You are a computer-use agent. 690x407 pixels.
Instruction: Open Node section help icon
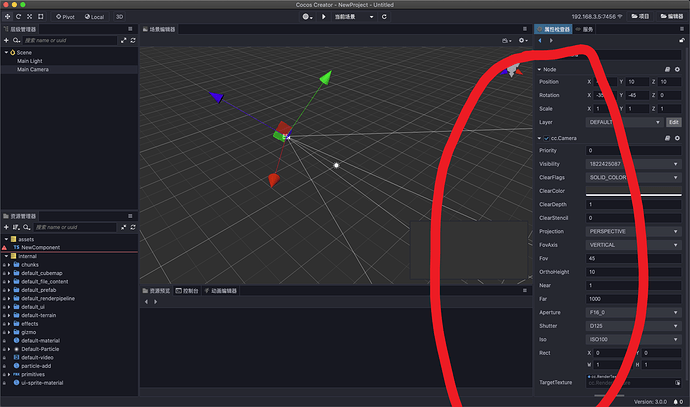[x=667, y=69]
